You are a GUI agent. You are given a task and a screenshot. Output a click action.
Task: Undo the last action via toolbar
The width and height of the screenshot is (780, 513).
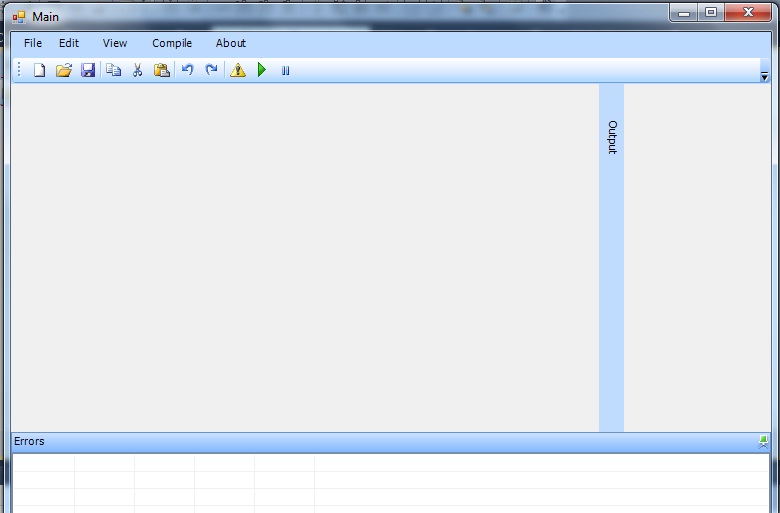point(188,70)
